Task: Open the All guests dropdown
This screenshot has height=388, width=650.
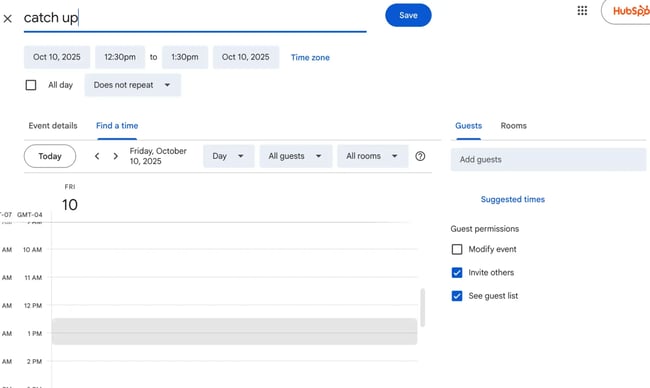Action: pos(296,156)
